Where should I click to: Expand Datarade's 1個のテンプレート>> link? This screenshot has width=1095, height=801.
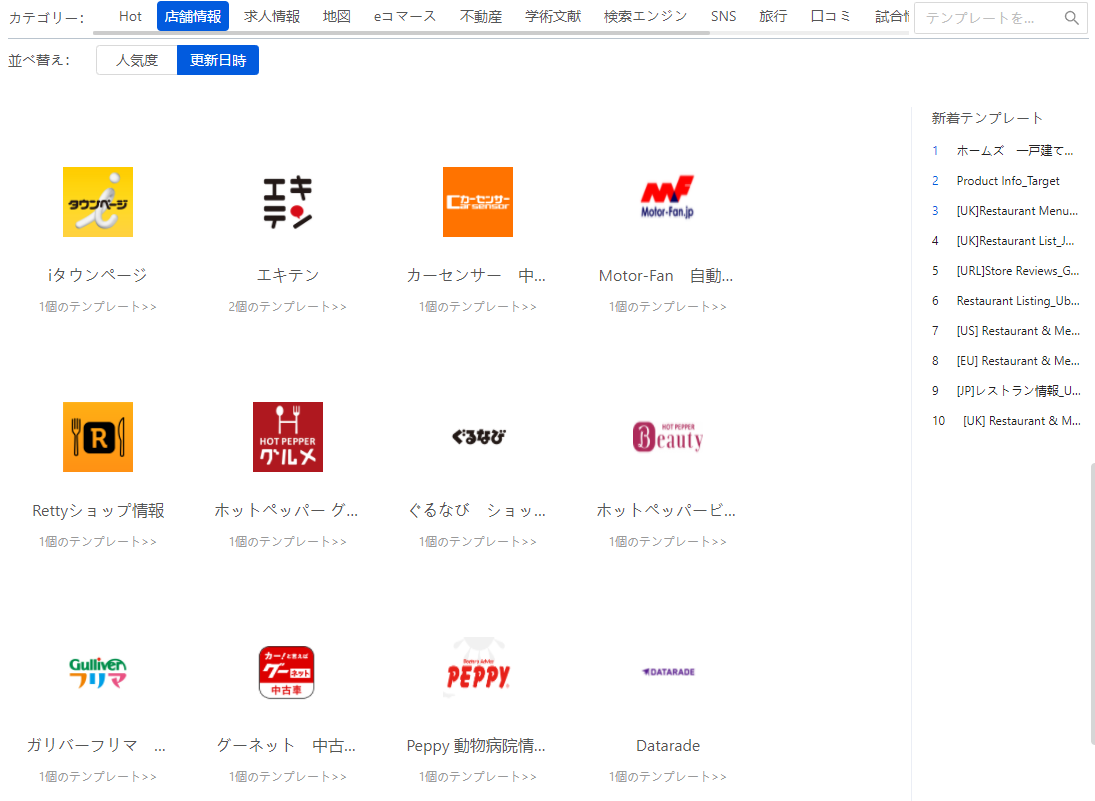pos(667,777)
